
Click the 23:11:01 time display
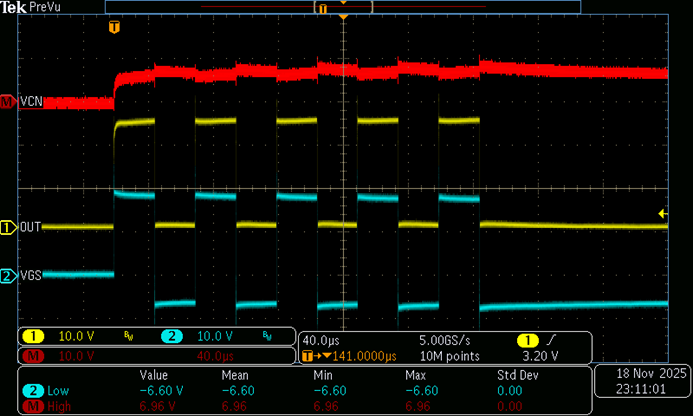[x=641, y=389]
